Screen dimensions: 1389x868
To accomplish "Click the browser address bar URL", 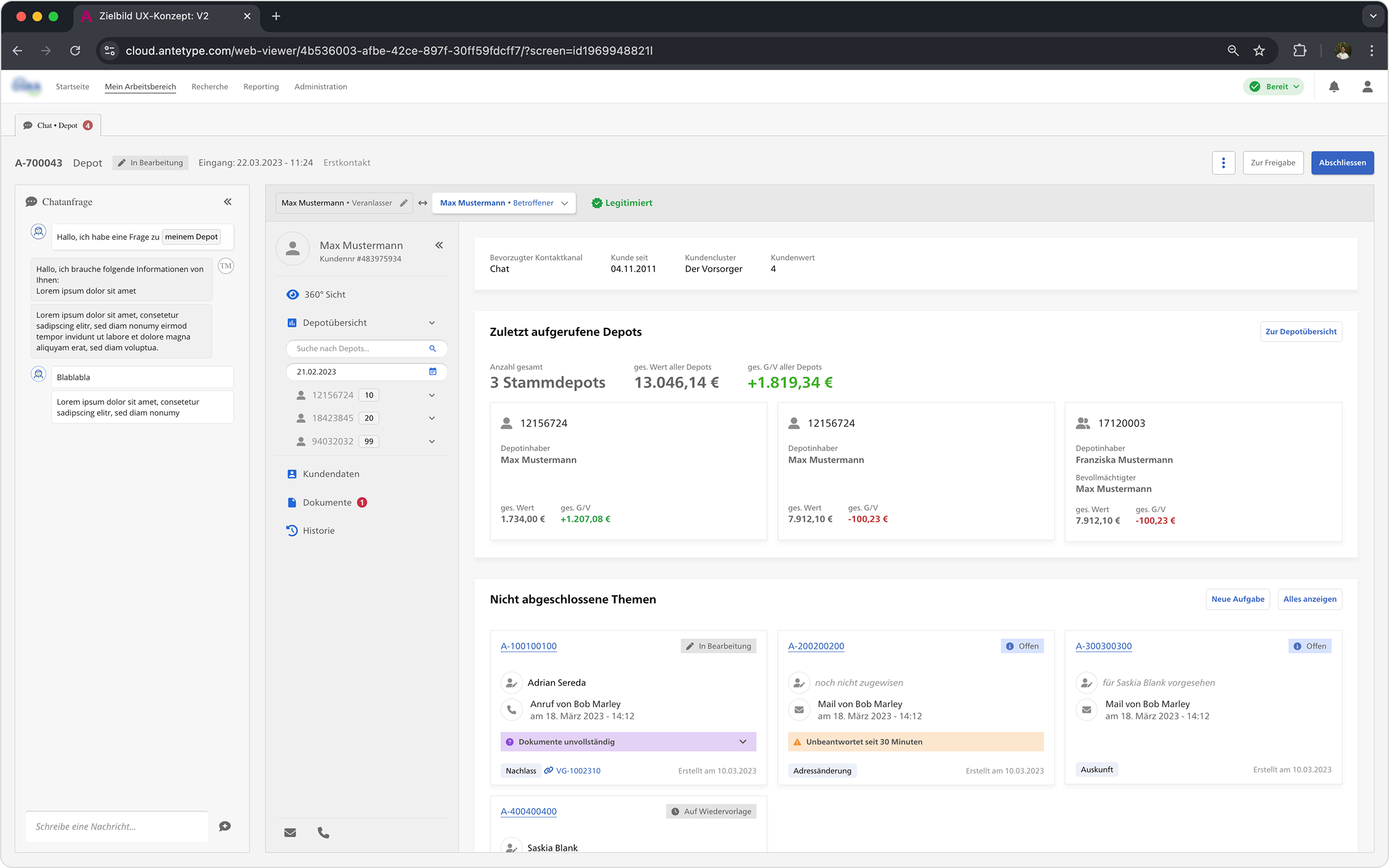I will coord(389,51).
